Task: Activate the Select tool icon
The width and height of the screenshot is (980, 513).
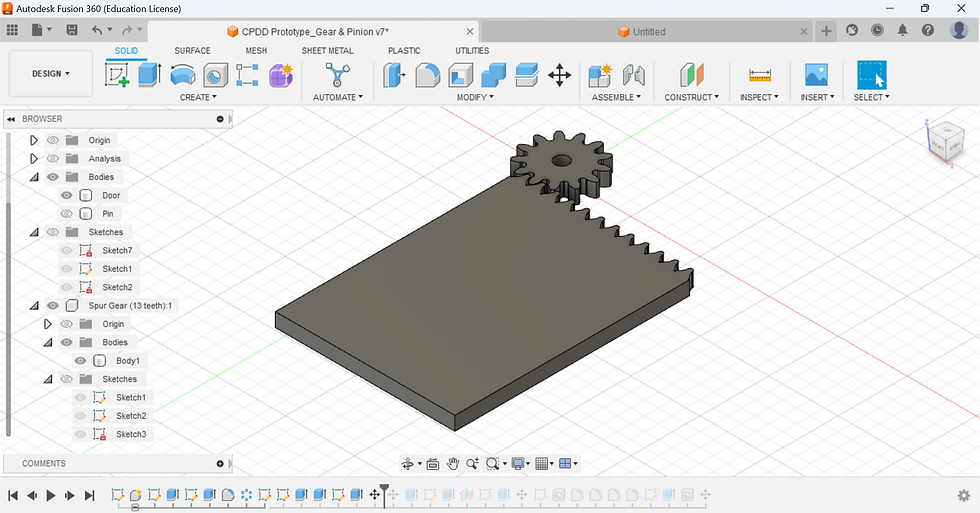Action: [x=871, y=76]
